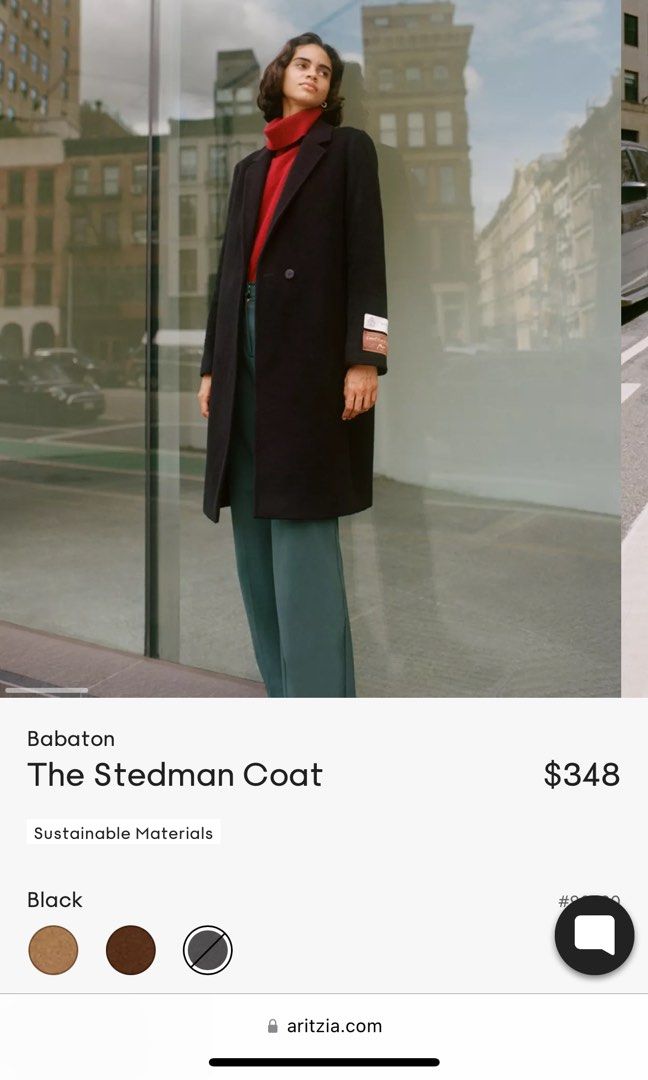Open the Babaton brand link

point(71,738)
